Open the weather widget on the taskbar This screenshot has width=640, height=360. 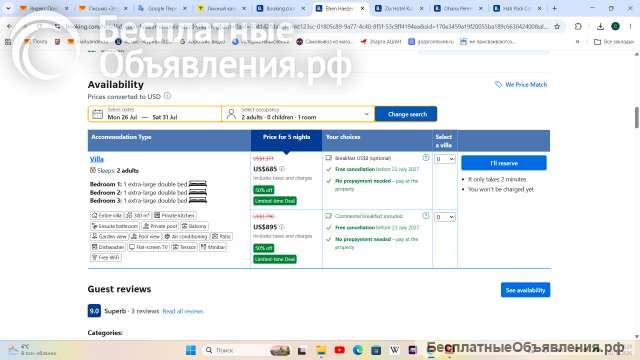click(32, 350)
